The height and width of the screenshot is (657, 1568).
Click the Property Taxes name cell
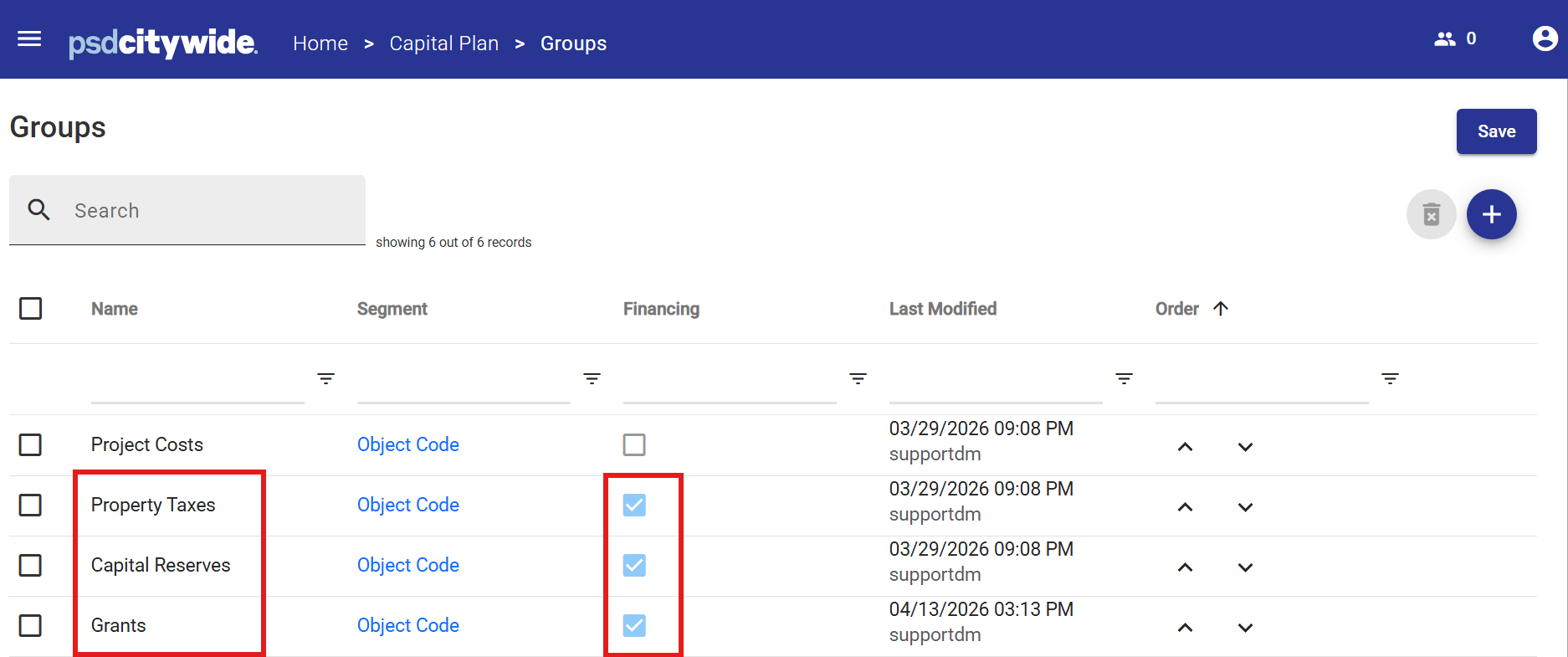coord(153,505)
